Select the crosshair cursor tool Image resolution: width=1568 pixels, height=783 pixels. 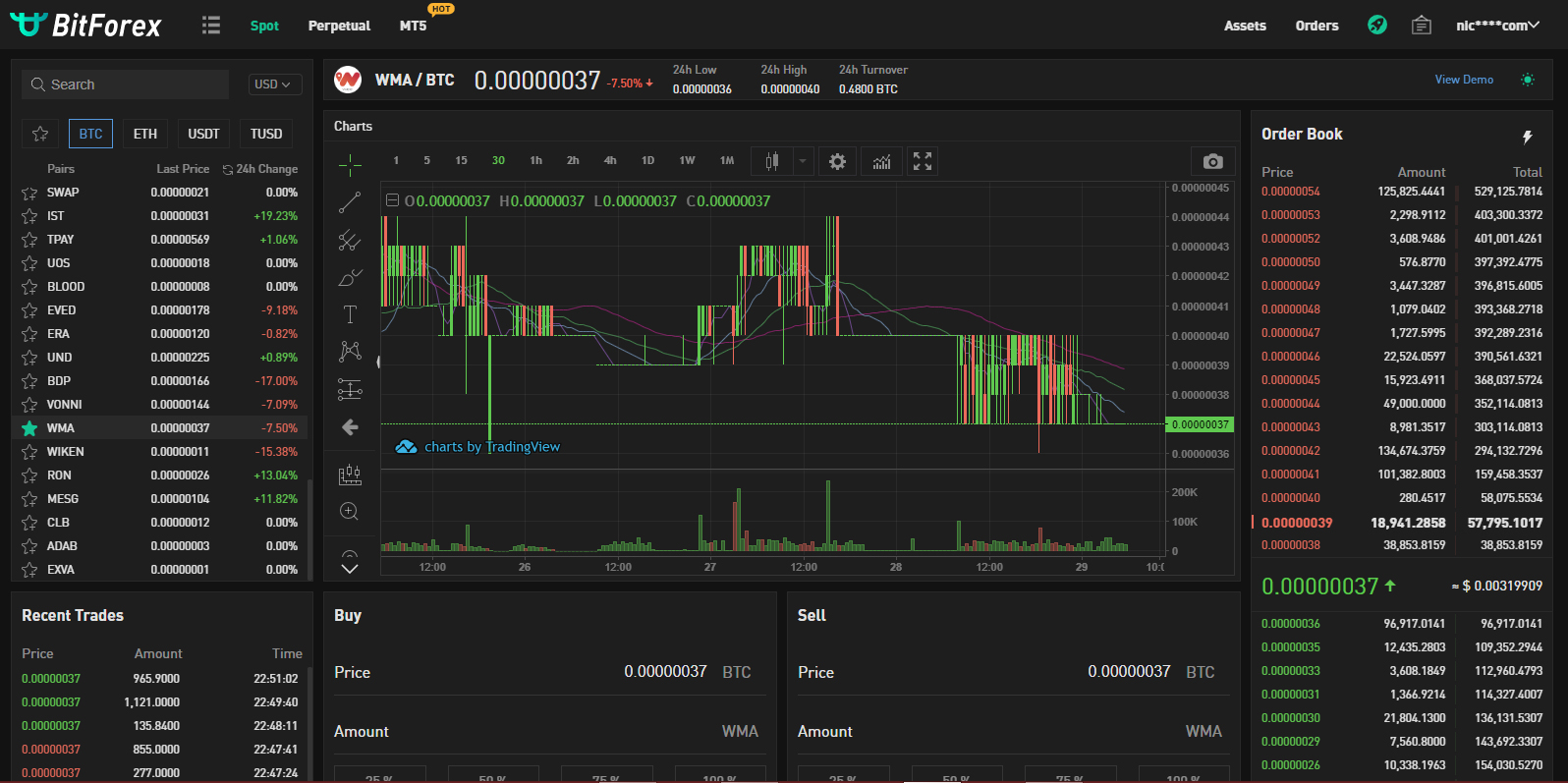(x=350, y=164)
